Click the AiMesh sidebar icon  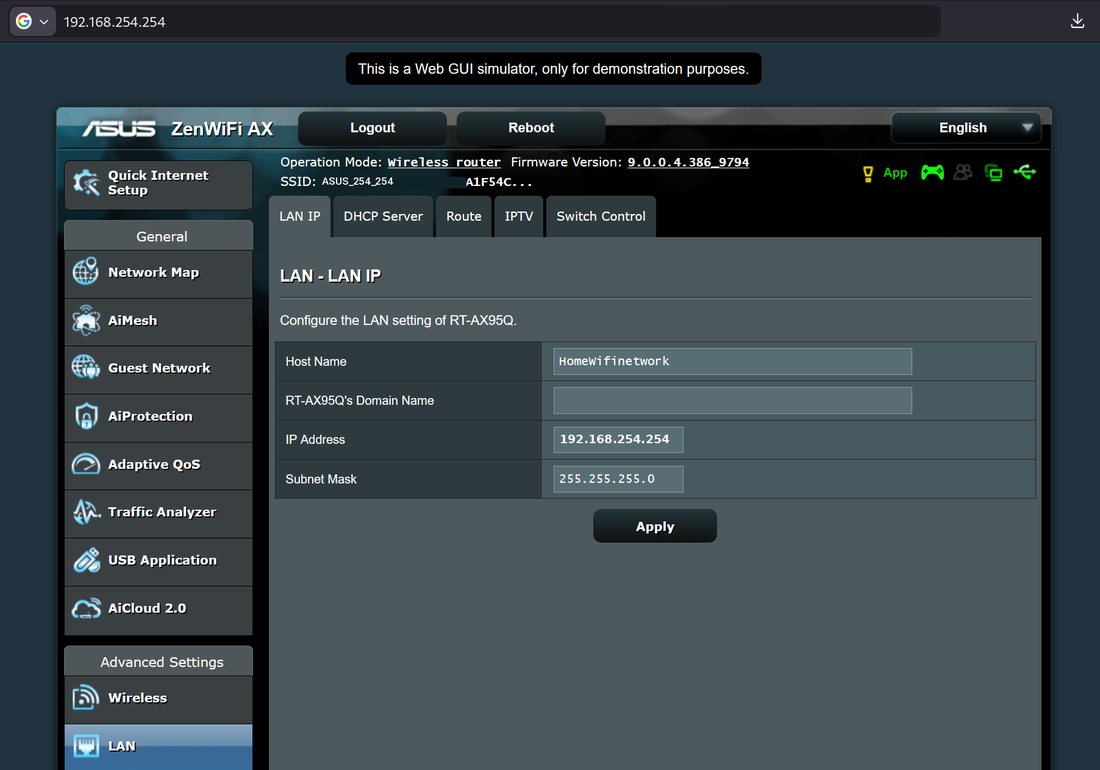point(86,320)
